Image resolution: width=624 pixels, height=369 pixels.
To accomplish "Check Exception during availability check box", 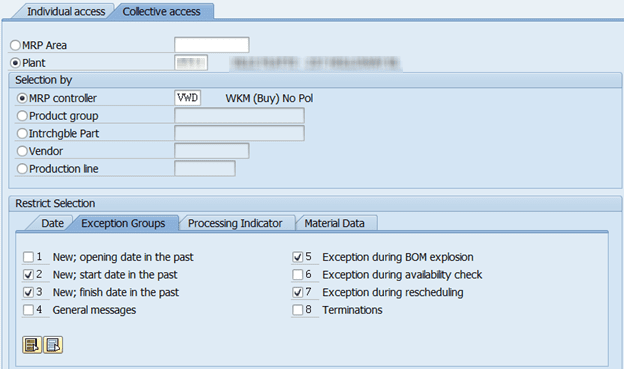I will 298,275.
